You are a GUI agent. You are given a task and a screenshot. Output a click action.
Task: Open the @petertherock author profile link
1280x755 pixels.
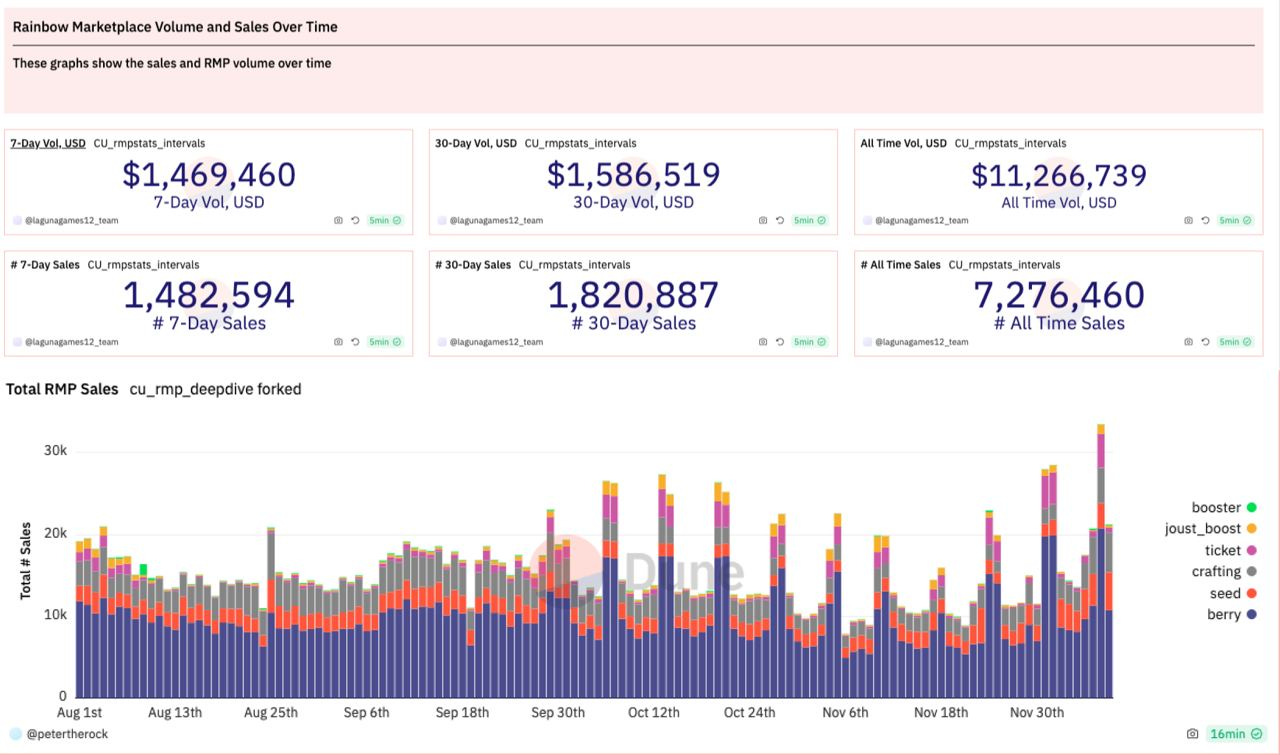click(x=67, y=734)
